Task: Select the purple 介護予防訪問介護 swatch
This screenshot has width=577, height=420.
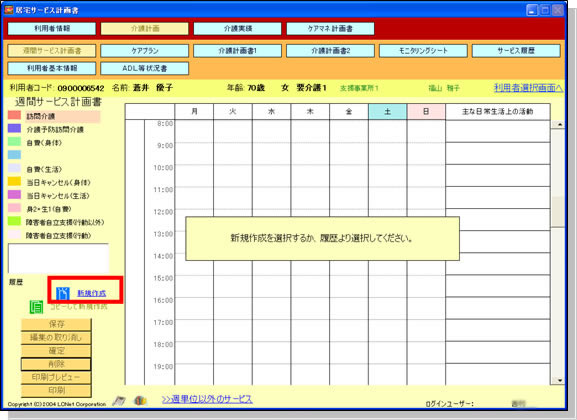Action: point(14,128)
